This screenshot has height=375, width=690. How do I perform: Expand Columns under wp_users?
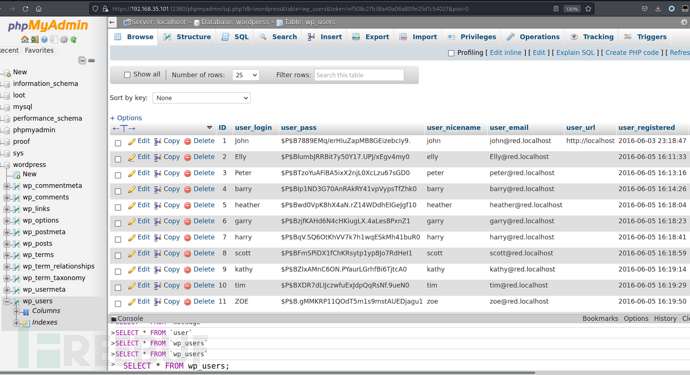click(x=17, y=311)
